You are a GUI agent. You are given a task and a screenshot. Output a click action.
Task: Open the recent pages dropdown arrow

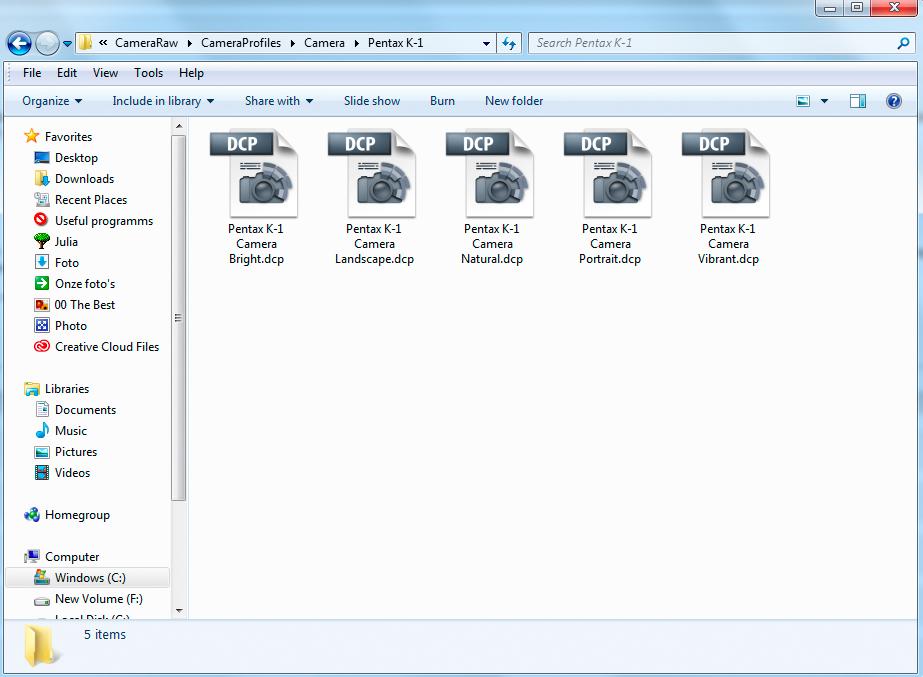coord(67,44)
